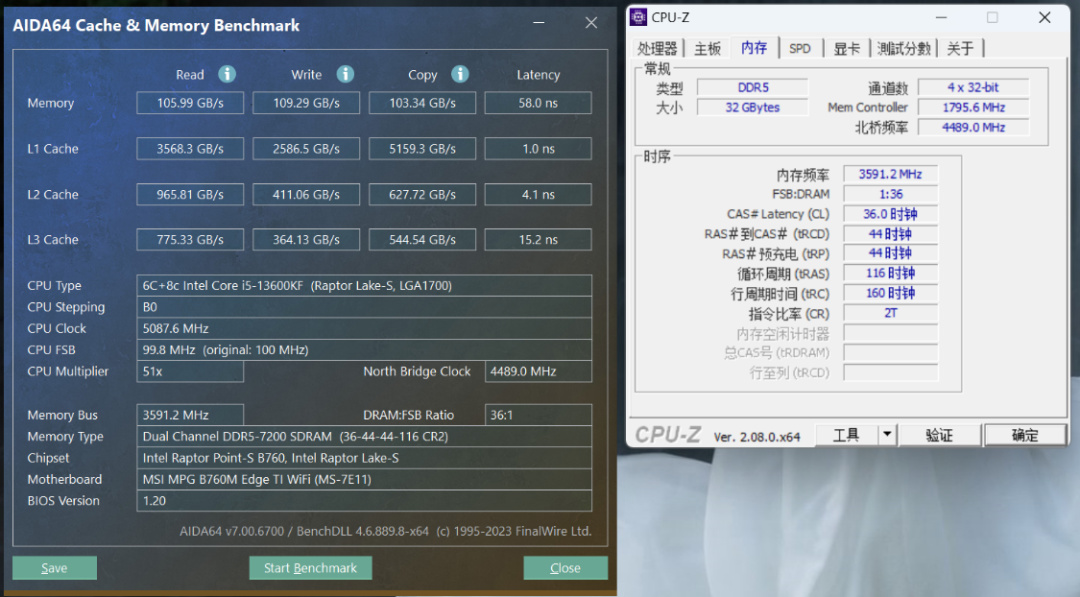Click the L2 Cache Latency value 4.1 ns
Viewport: 1080px width, 597px height.
(538, 194)
